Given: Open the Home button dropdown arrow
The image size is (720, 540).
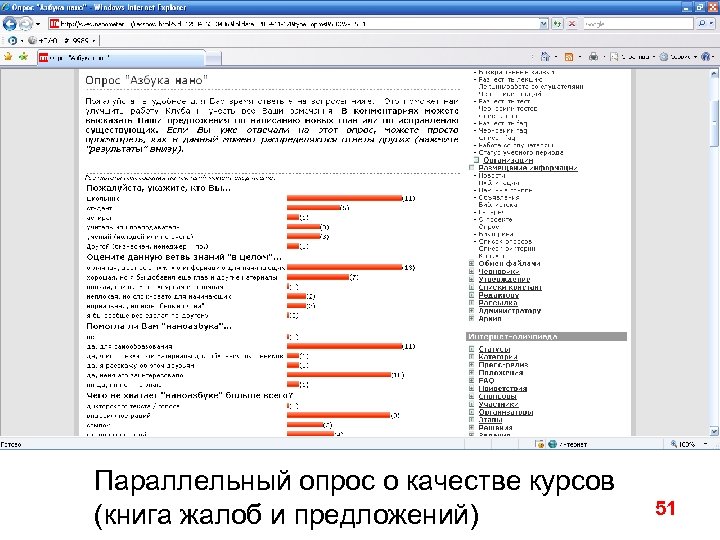Looking at the screenshot, I should point(556,57).
